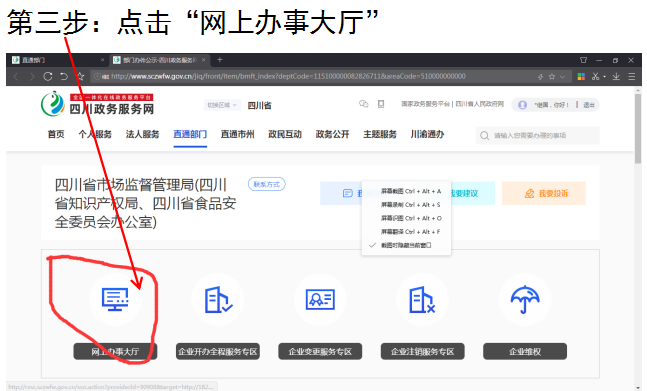
Task: Click the browser download arrow icon
Action: pyautogui.click(x=616, y=76)
